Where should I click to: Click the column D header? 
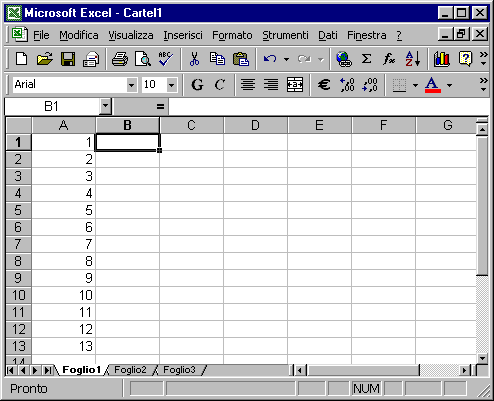pyautogui.click(x=255, y=125)
